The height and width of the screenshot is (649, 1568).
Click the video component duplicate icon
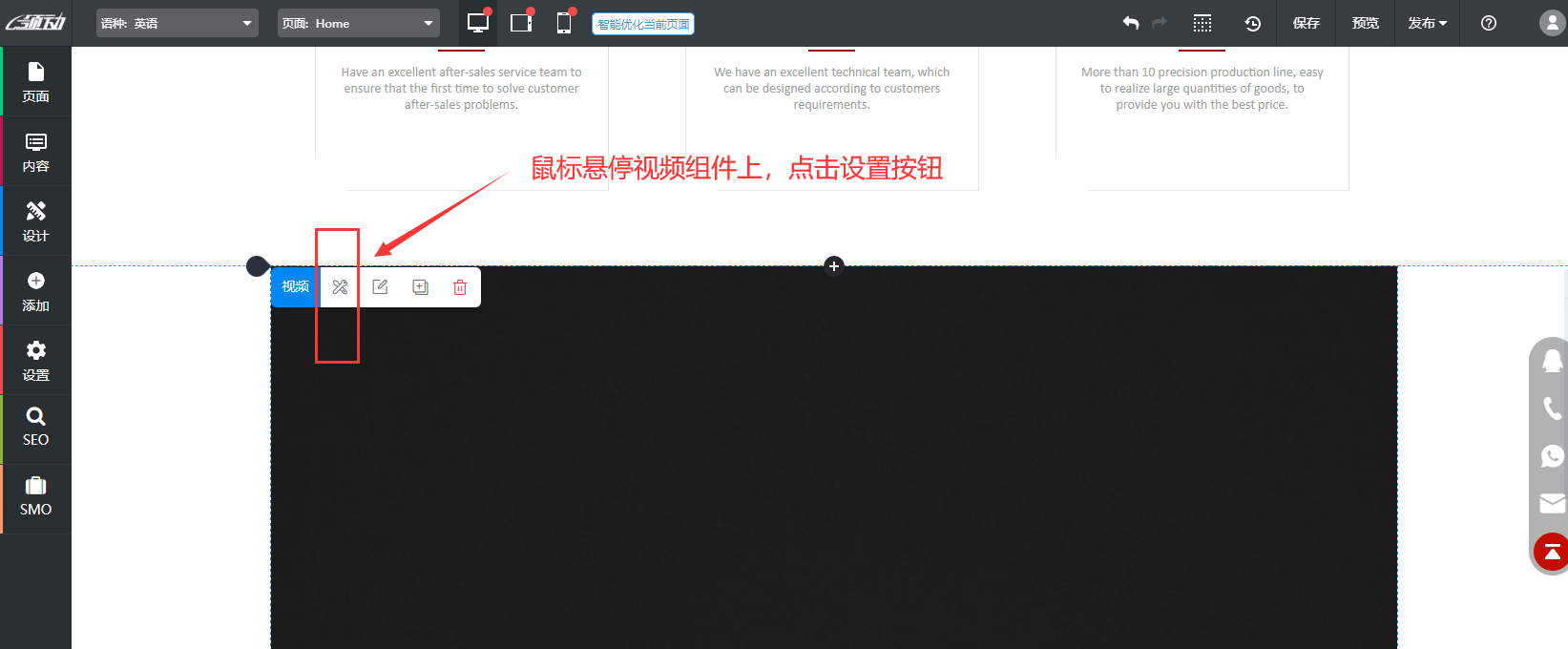(420, 287)
